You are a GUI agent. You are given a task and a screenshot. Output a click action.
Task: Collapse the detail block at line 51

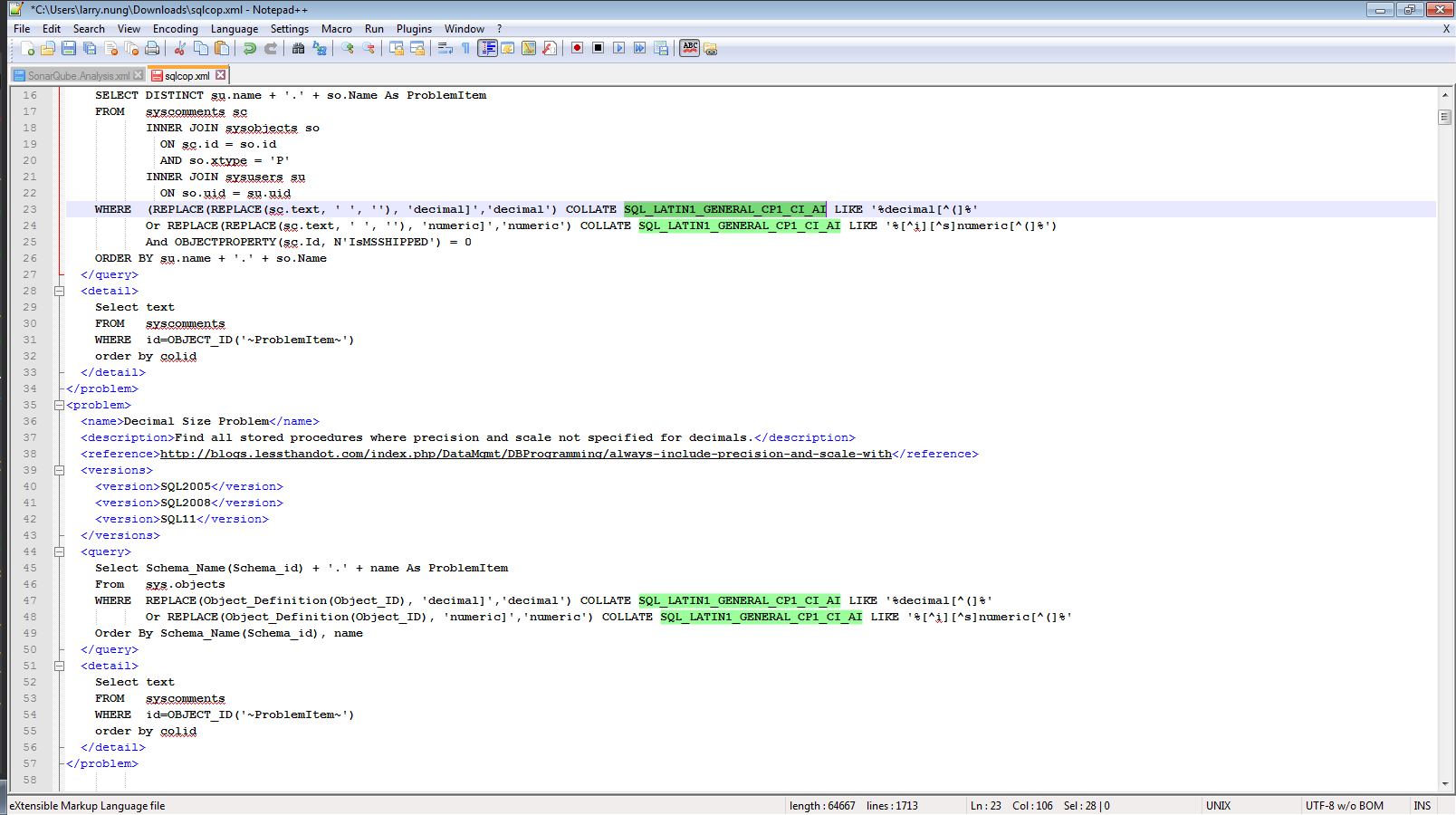coord(59,666)
